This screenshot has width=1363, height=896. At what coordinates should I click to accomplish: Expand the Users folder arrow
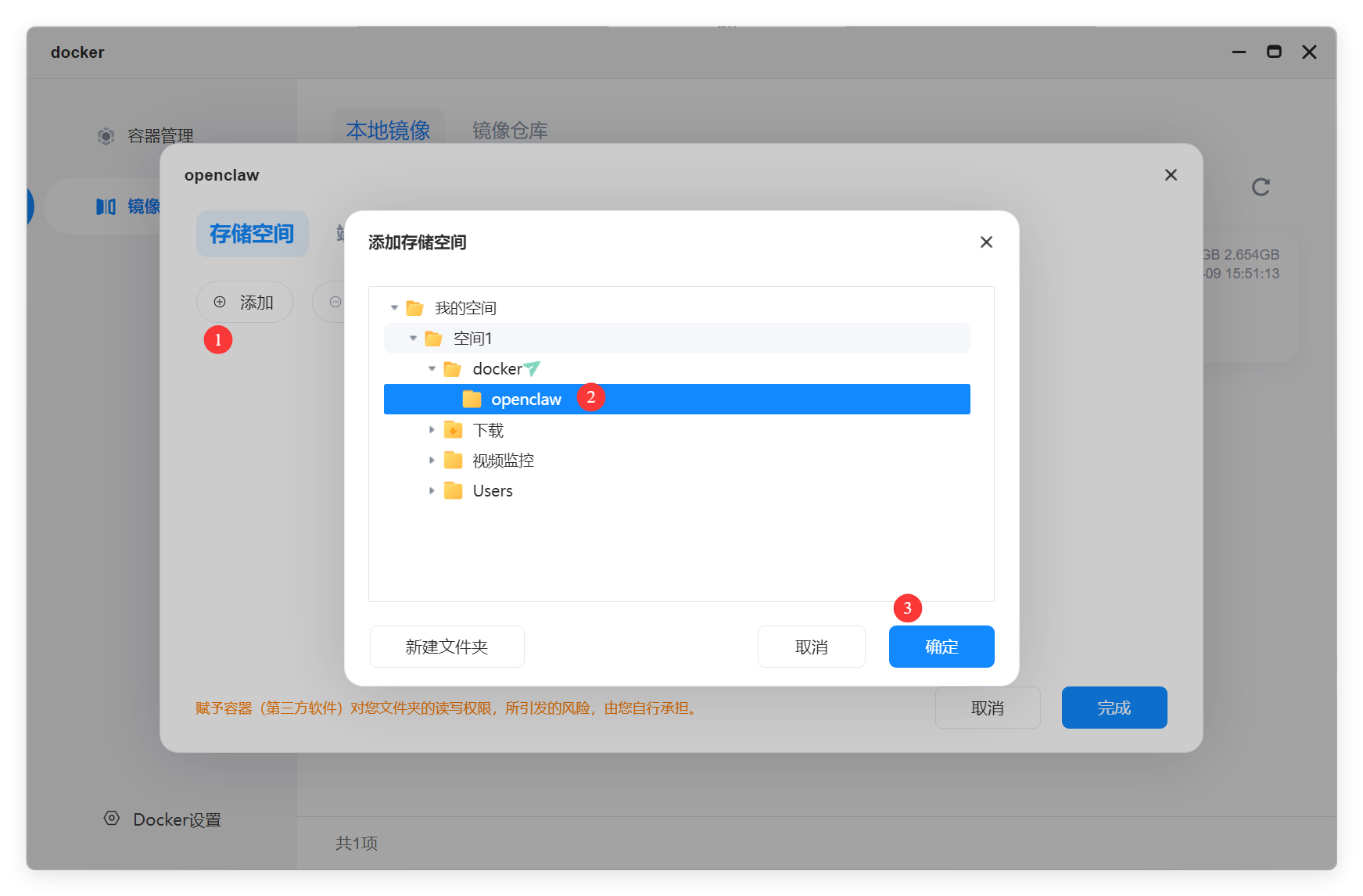point(432,491)
